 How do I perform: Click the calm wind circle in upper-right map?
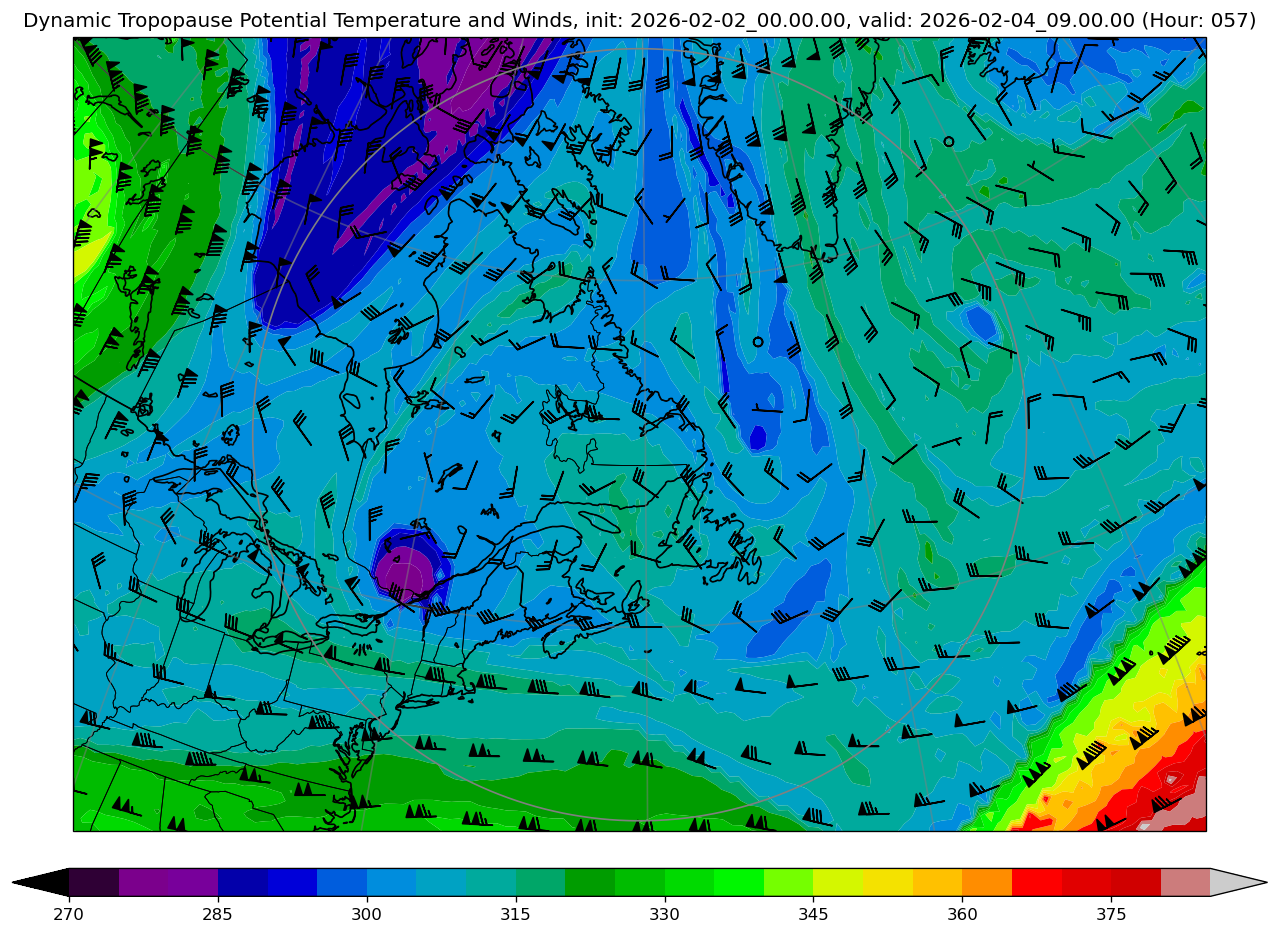948,141
